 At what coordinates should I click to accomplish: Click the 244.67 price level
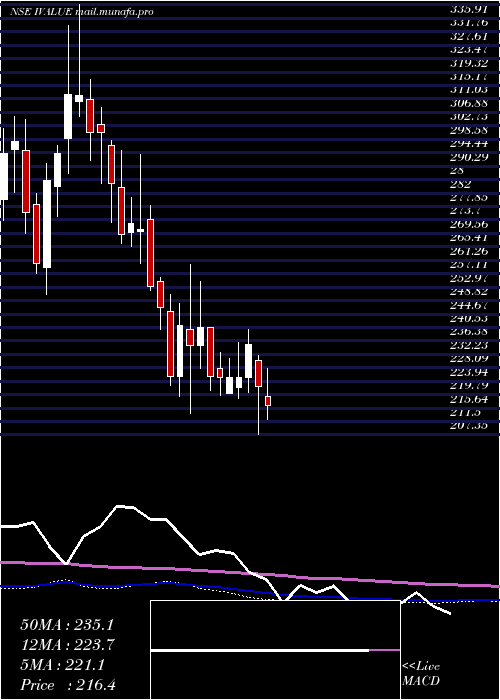coord(468,304)
